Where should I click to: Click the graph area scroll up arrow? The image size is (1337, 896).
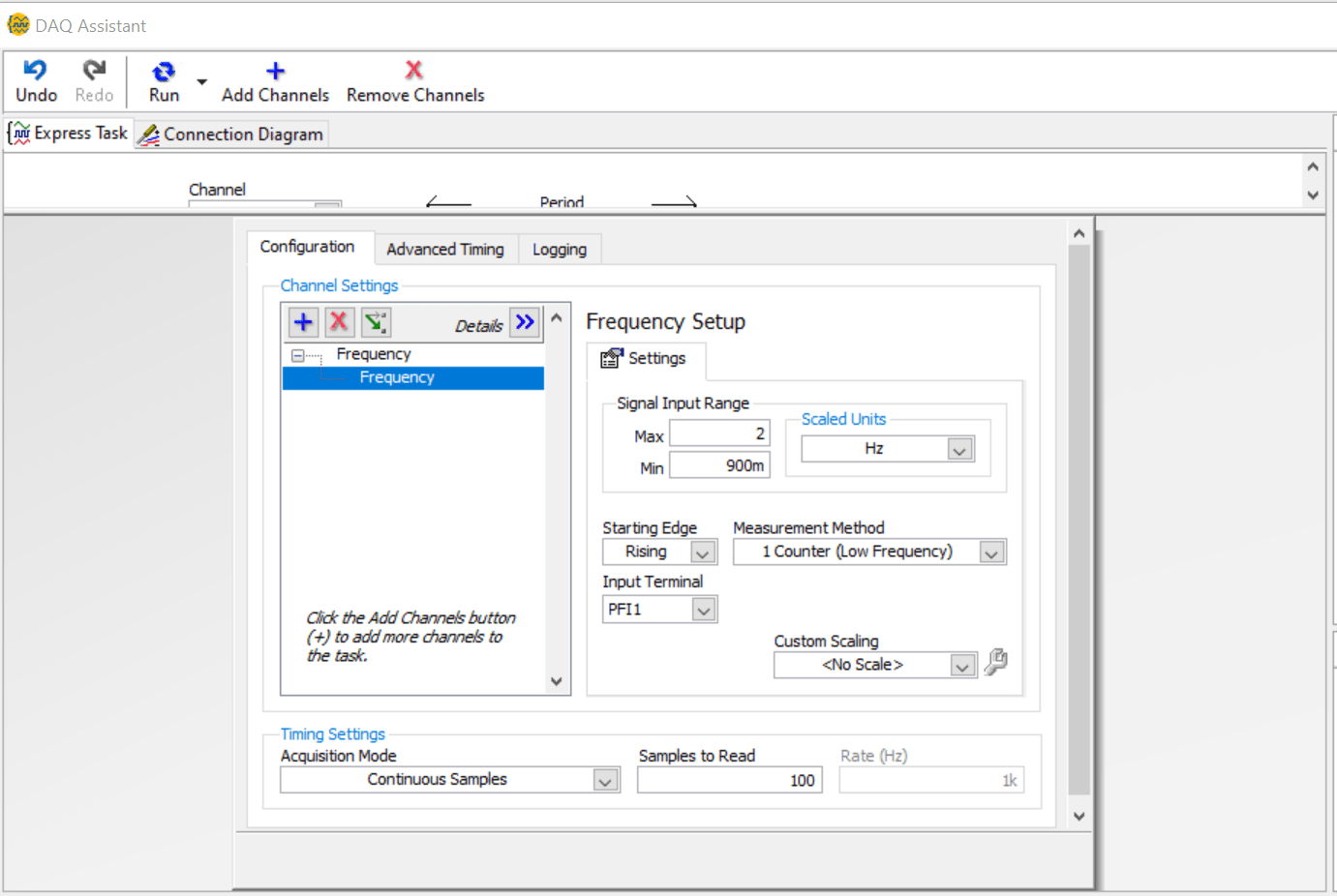[x=1313, y=166]
